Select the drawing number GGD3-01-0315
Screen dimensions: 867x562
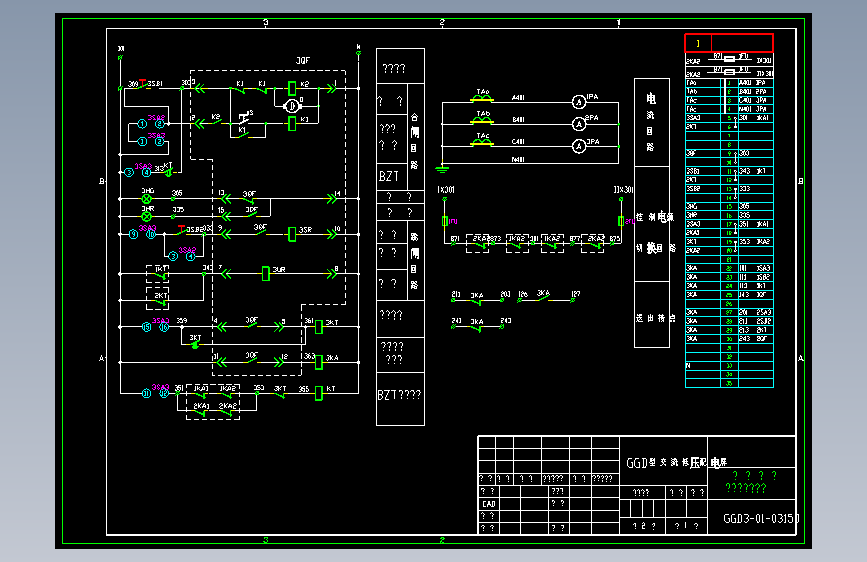click(761, 518)
